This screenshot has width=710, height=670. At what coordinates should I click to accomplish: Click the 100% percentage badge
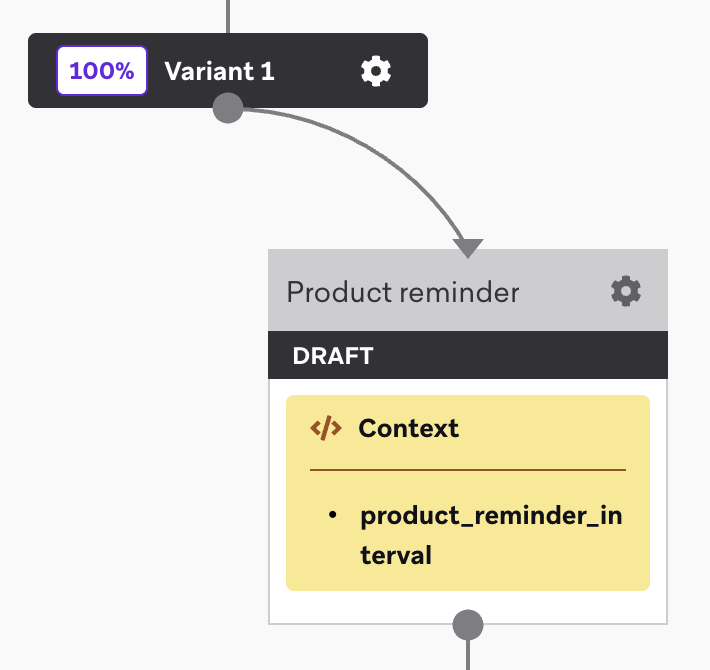point(102,71)
